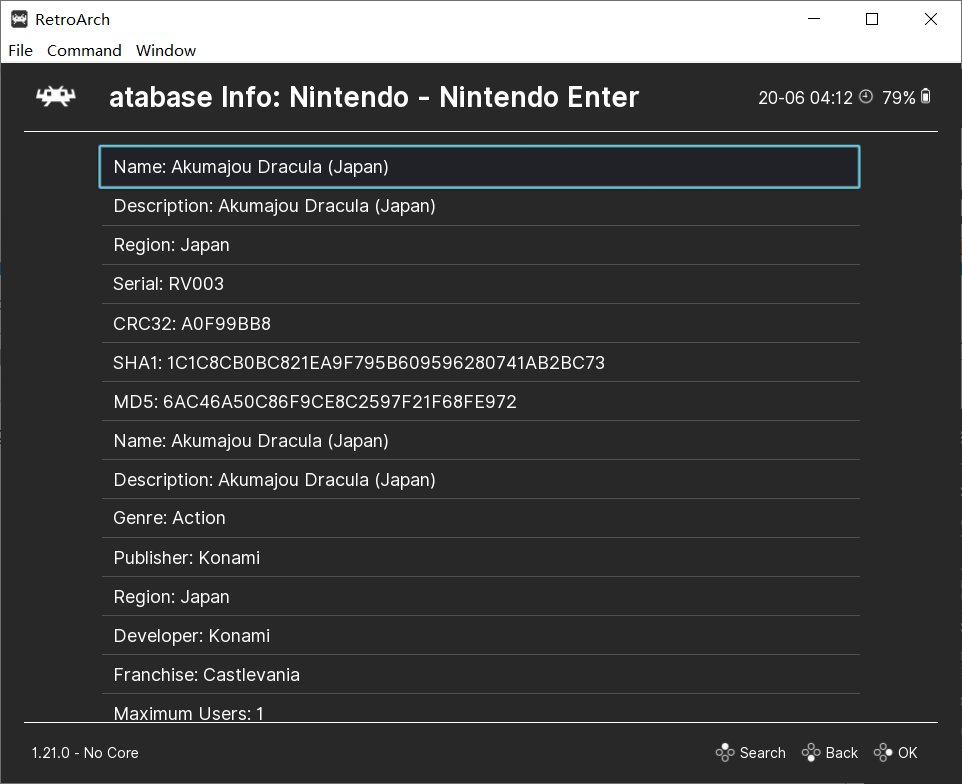
Task: Open the Window menu
Action: (166, 50)
